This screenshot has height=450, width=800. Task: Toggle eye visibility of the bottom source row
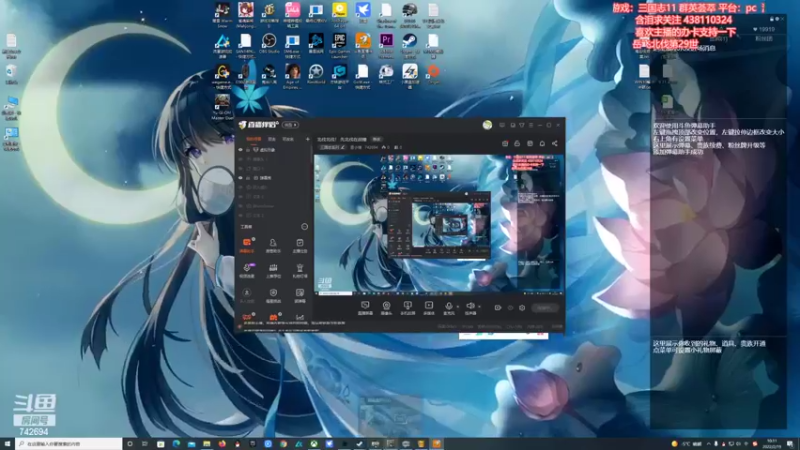tap(240, 215)
